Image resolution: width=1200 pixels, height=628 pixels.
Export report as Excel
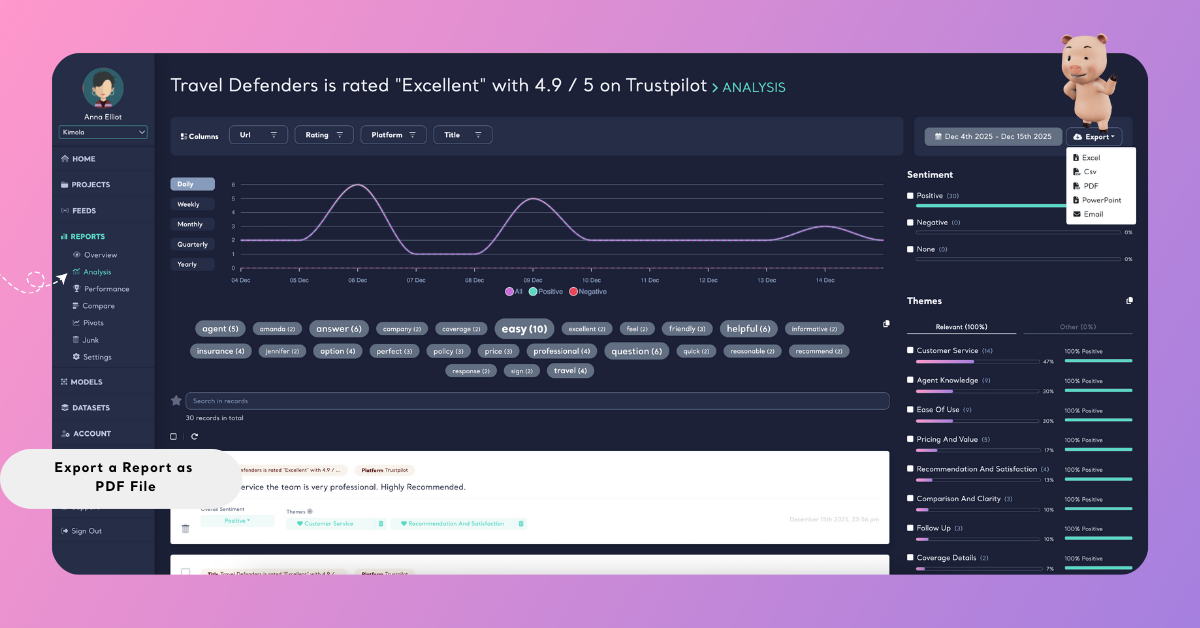[1086, 158]
